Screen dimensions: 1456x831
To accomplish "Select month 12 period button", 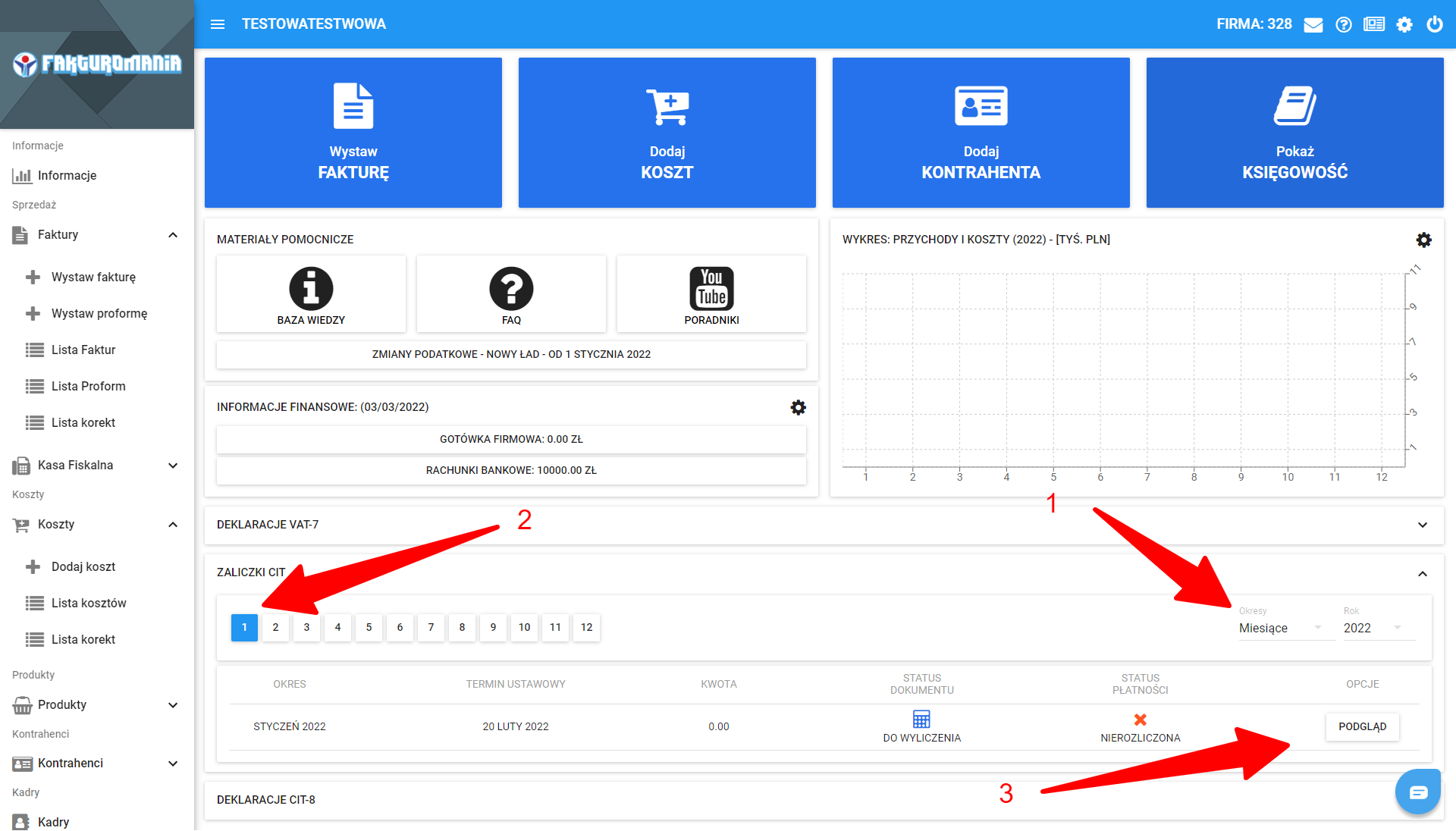I will 586,627.
